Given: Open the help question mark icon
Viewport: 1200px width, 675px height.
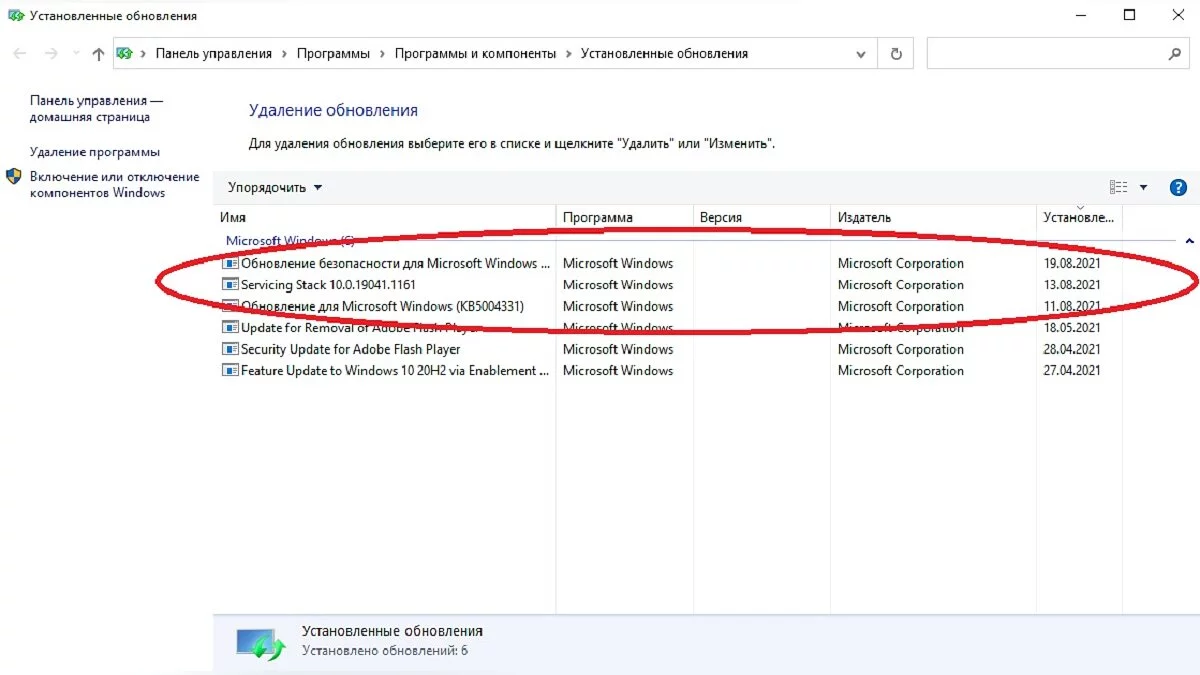Looking at the screenshot, I should pyautogui.click(x=1178, y=187).
